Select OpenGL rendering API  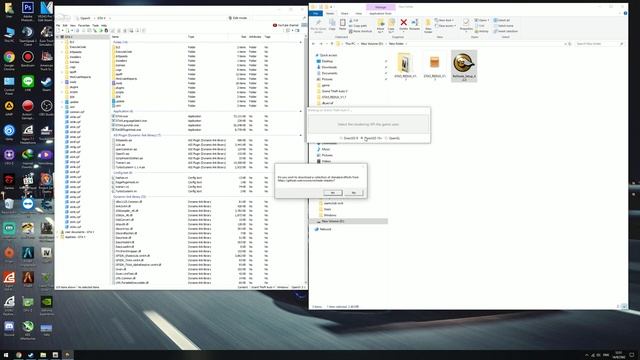point(392,138)
